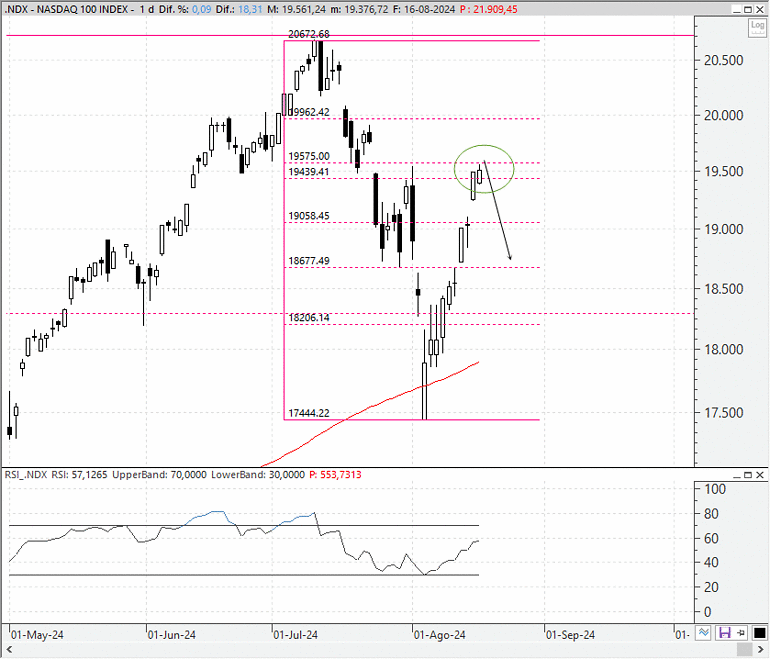Click the 'LowerBand: 30,0000' label
The width and height of the screenshot is (770, 659).
pyautogui.click(x=258, y=475)
